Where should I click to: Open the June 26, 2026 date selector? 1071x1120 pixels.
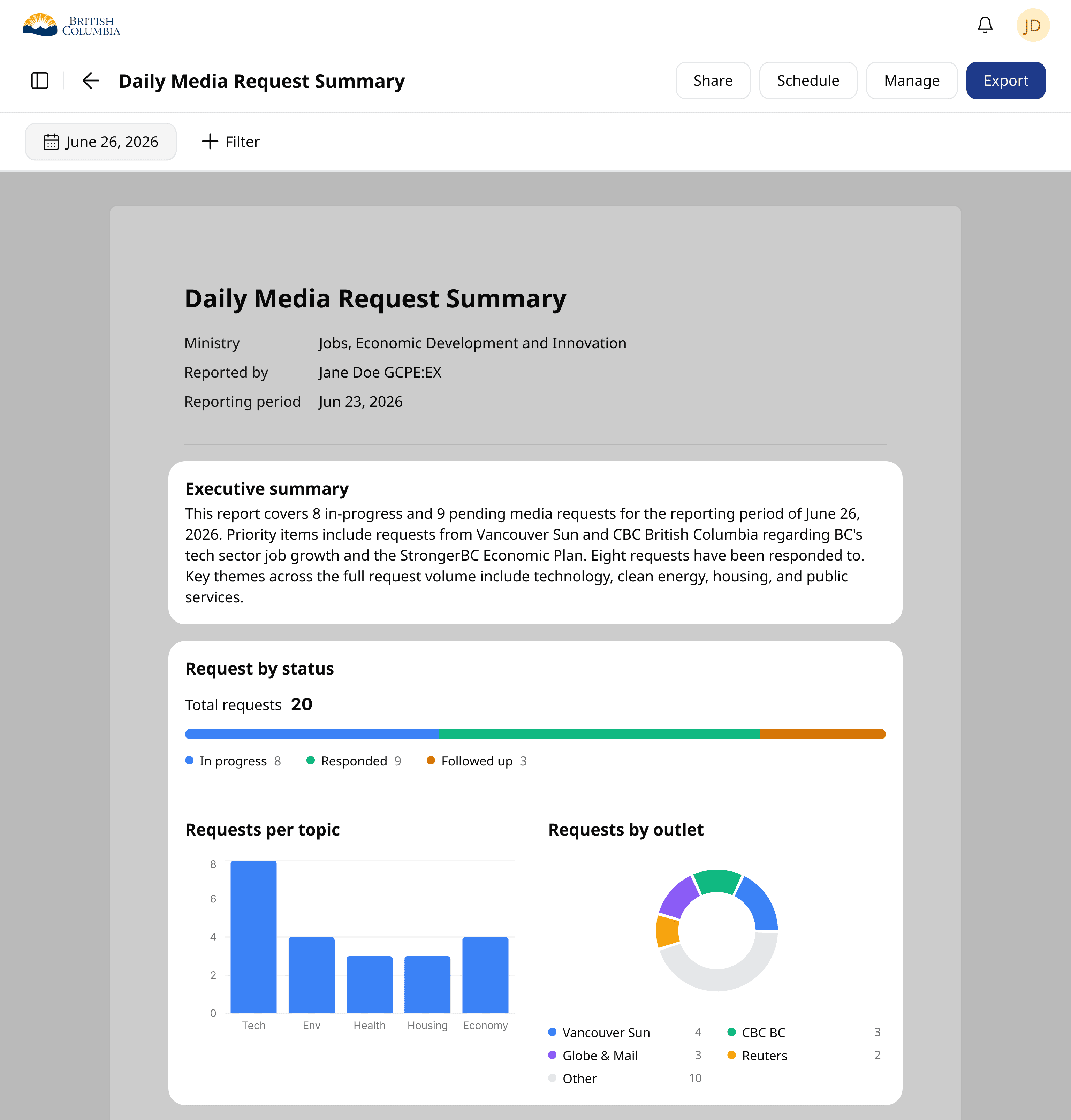(x=100, y=142)
